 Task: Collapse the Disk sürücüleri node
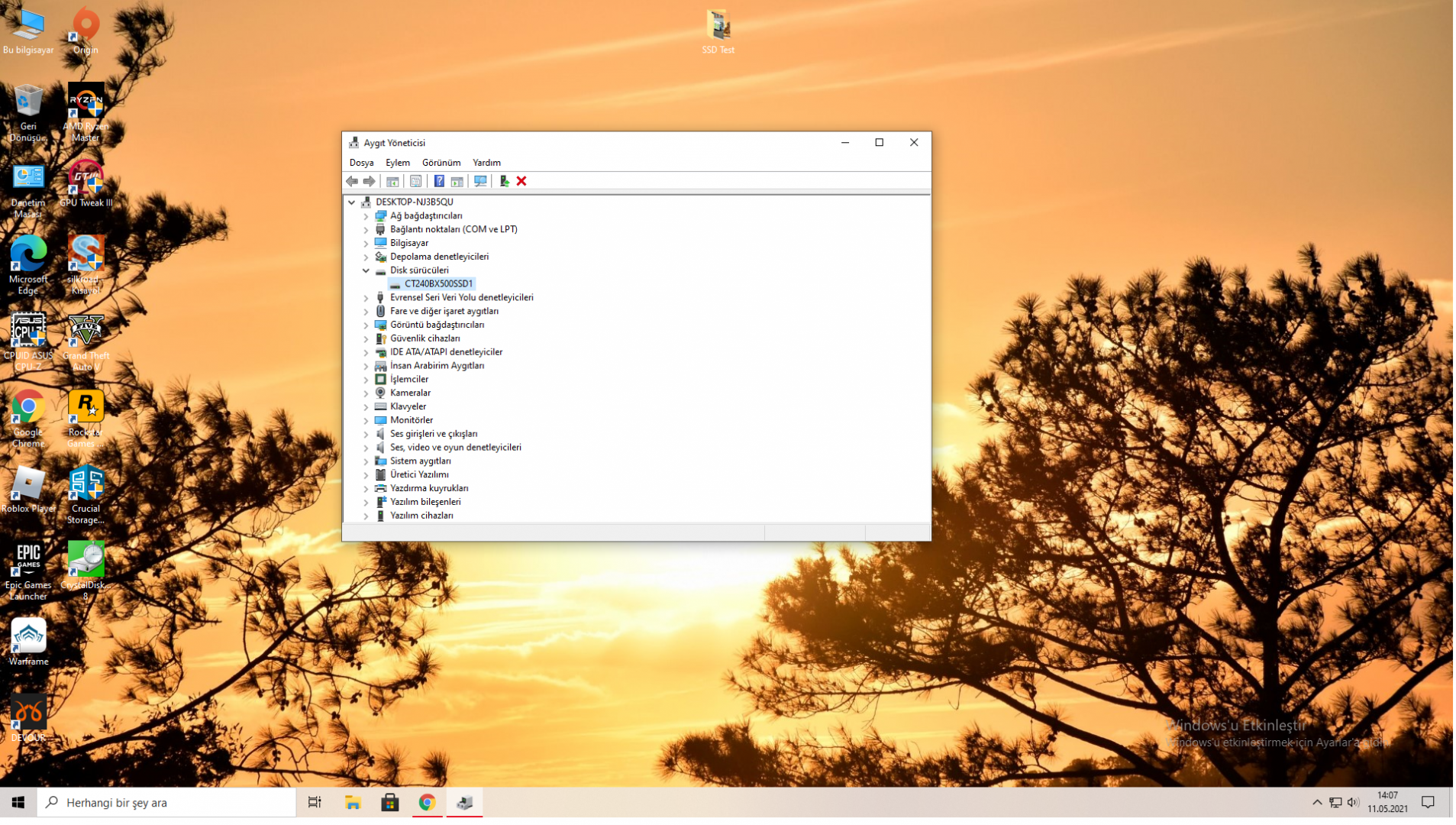coord(366,270)
